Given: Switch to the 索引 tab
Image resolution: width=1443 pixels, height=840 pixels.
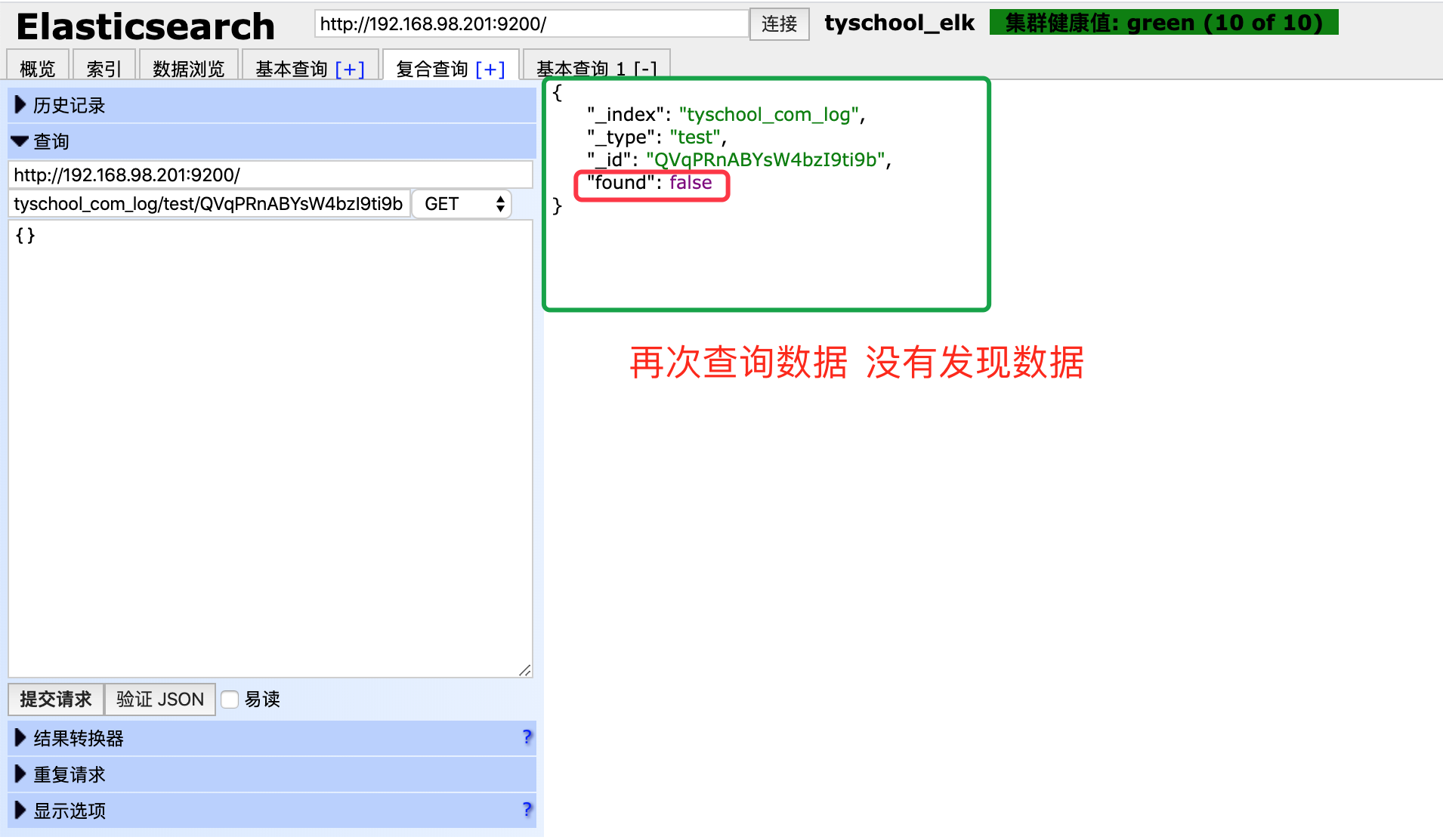Looking at the screenshot, I should click(104, 68).
